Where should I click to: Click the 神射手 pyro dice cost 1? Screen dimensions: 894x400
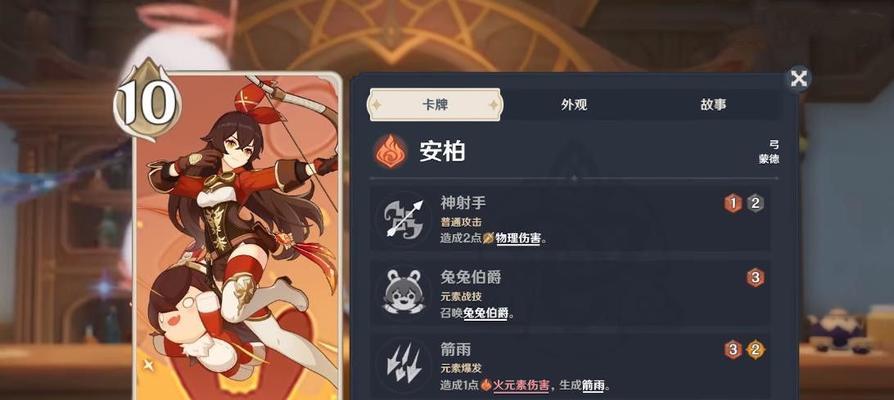733,203
